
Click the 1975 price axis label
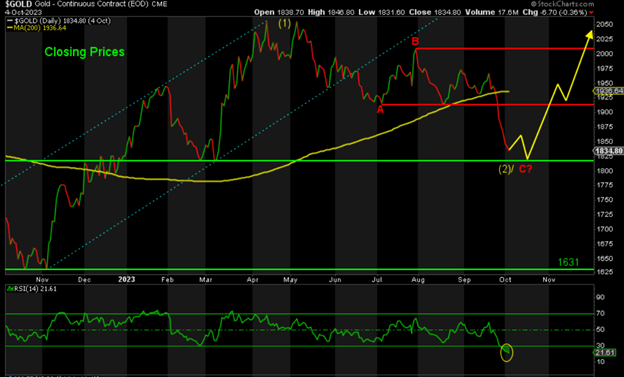(604, 68)
